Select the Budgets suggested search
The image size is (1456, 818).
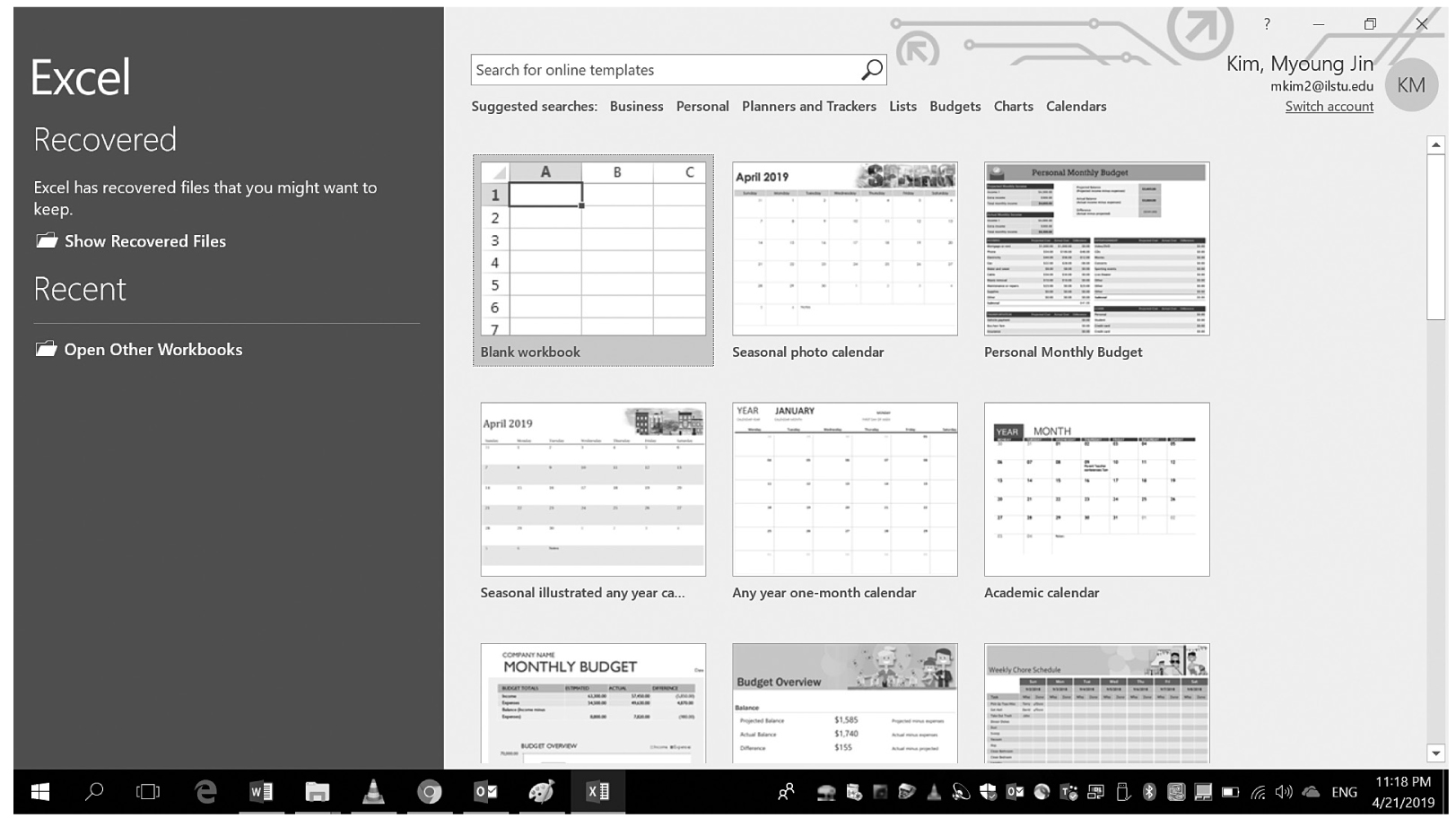coord(955,106)
